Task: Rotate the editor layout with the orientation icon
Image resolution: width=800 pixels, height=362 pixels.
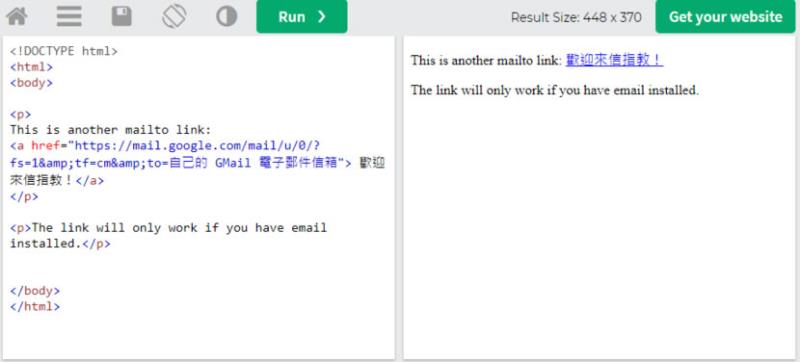Action: (x=174, y=16)
